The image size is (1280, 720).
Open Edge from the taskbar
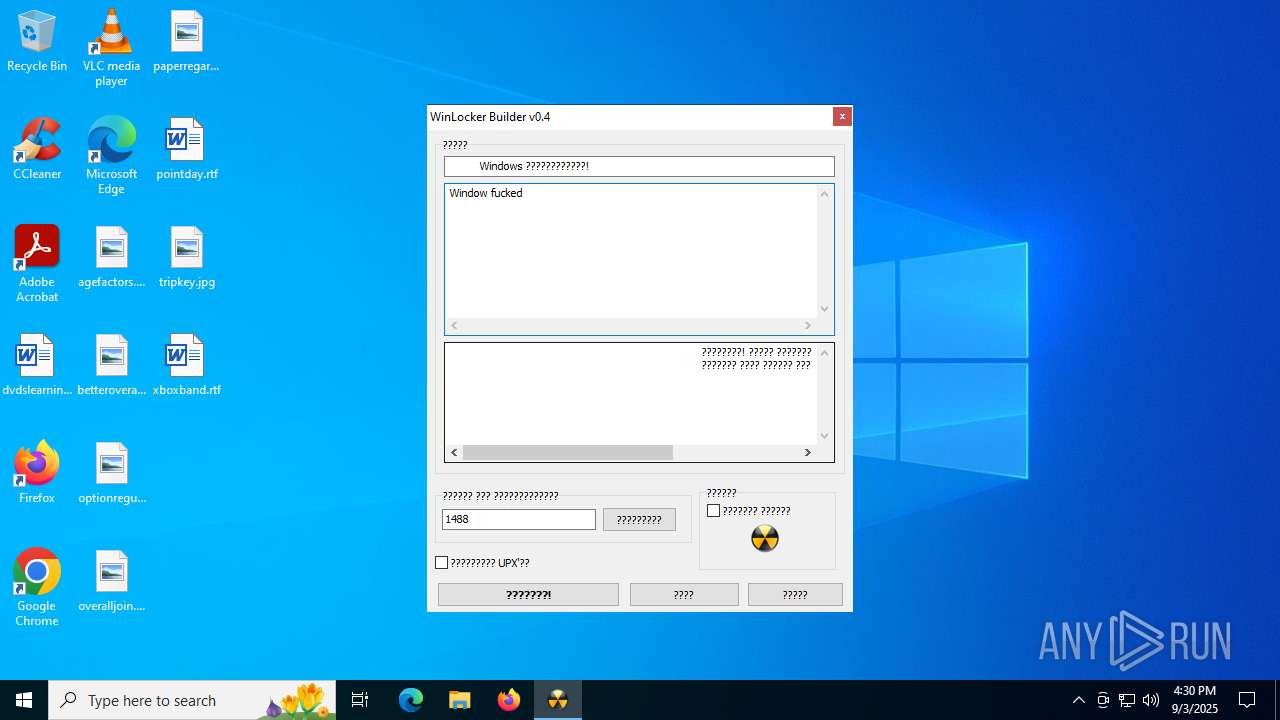pyautogui.click(x=411, y=700)
